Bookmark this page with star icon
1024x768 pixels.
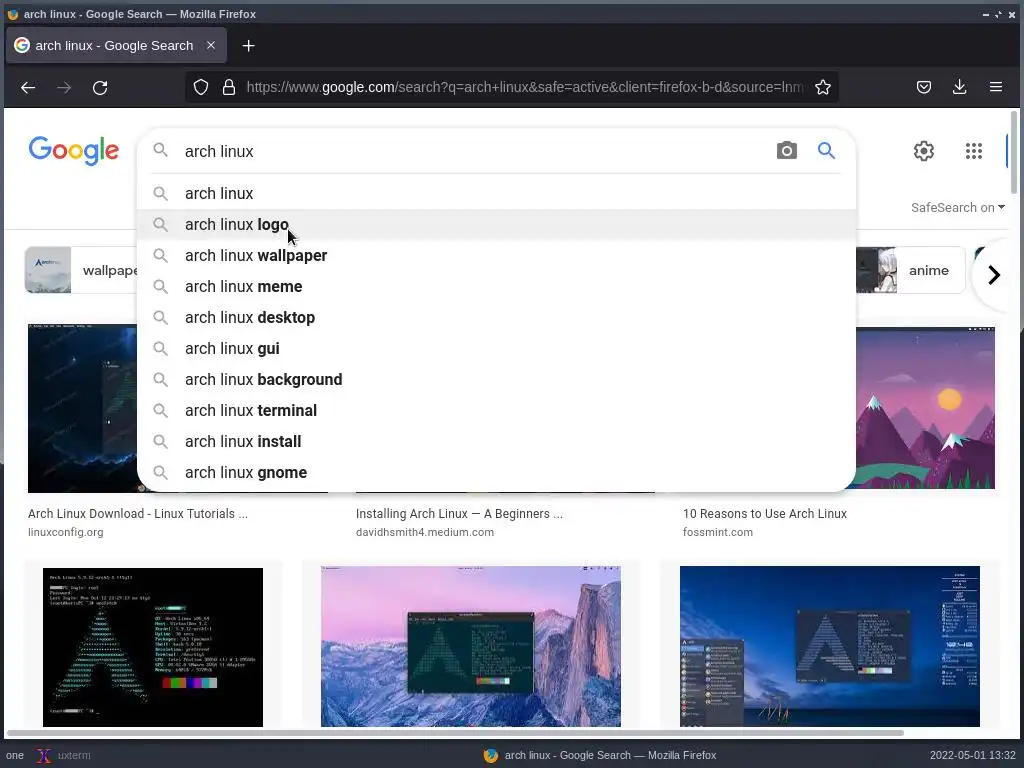pyautogui.click(x=823, y=88)
